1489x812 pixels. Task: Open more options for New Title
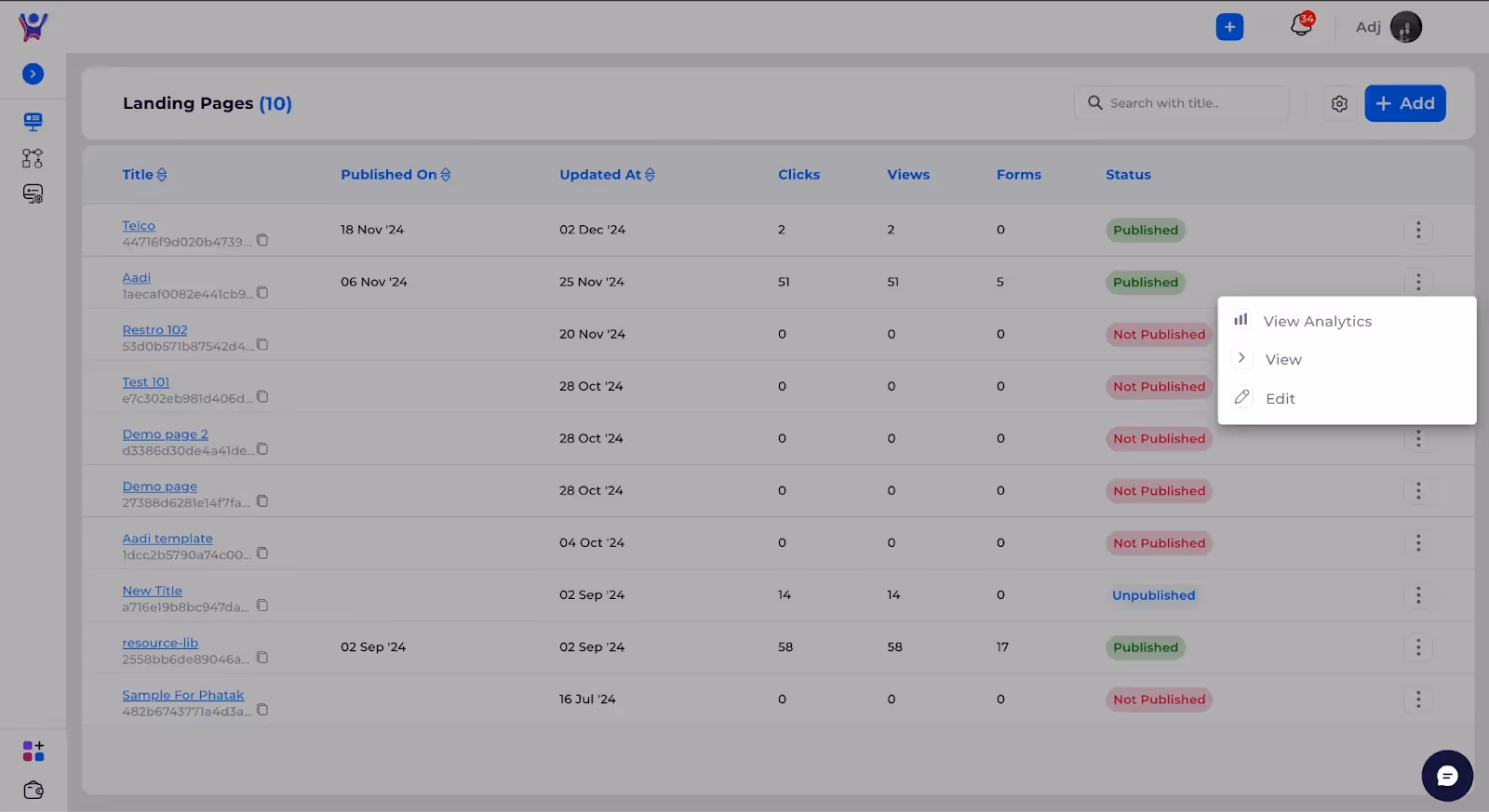tap(1418, 594)
